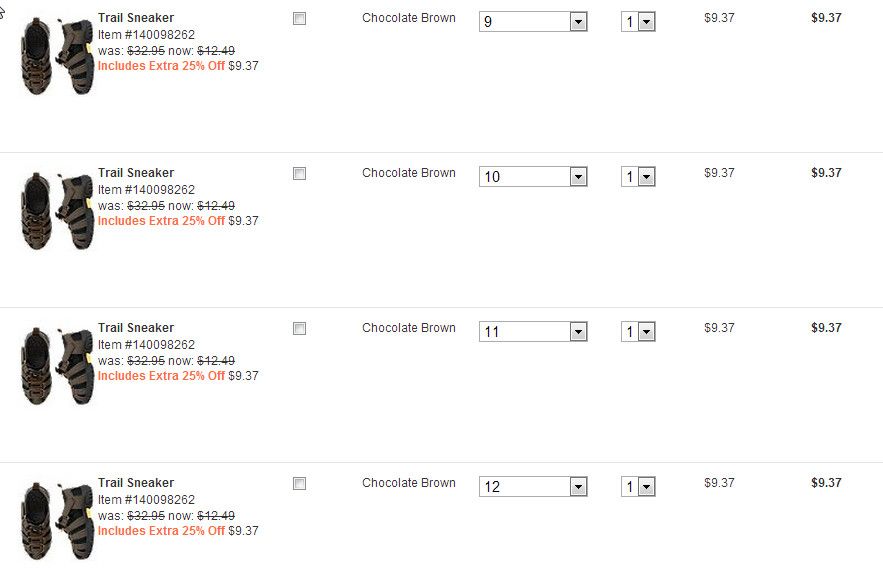Check the box for the size 11 sneaker
This screenshot has width=883, height=583.
click(x=299, y=329)
